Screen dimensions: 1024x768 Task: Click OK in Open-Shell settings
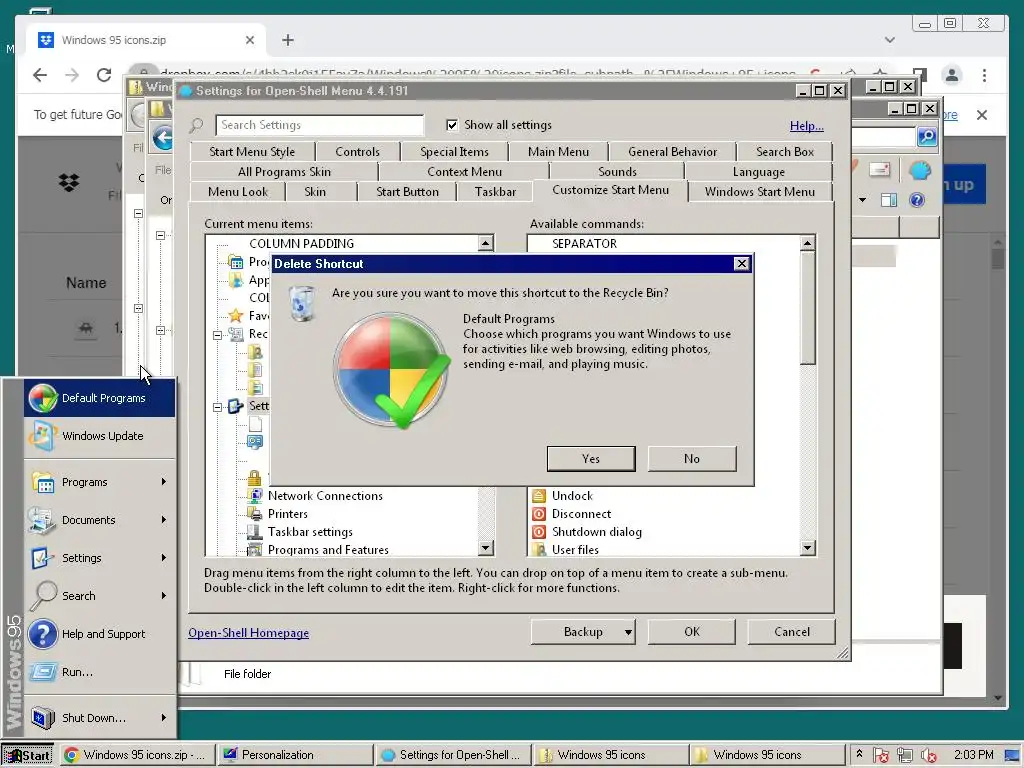coord(692,632)
